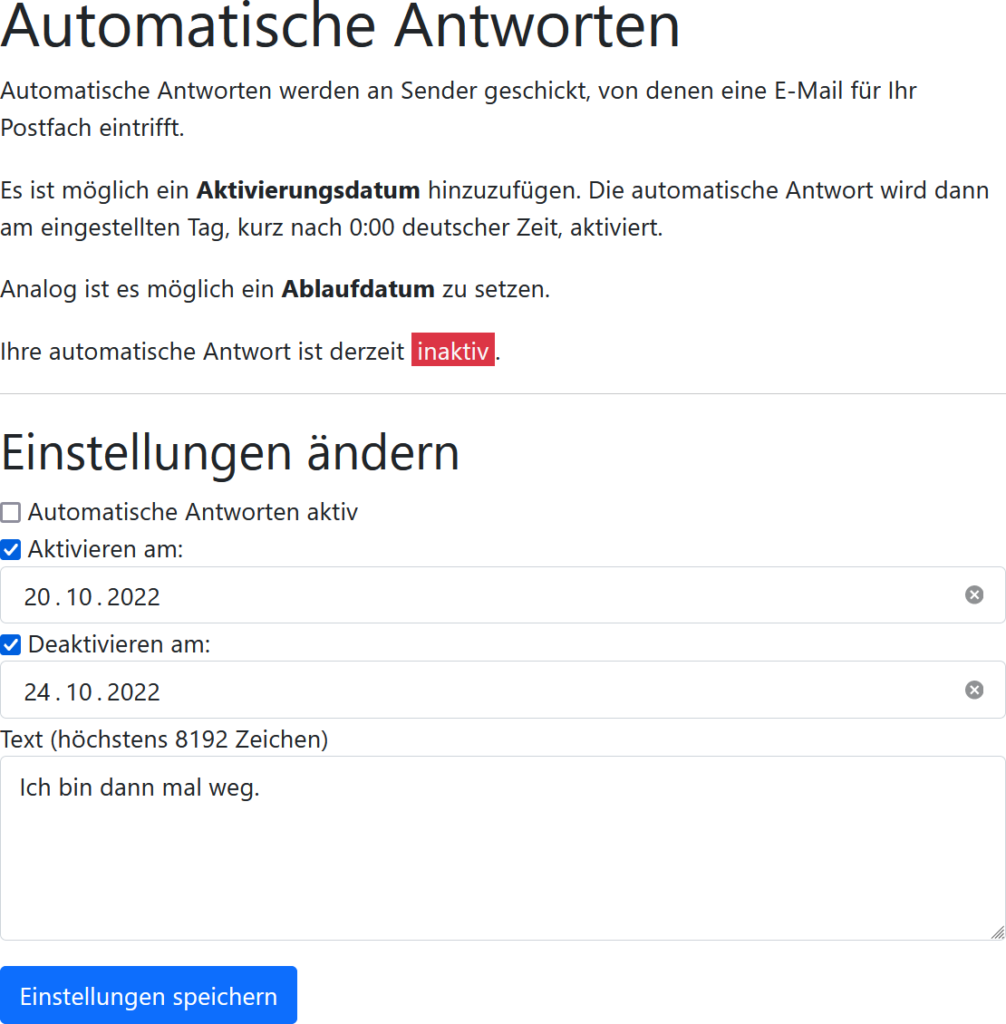Image resolution: width=1006 pixels, height=1024 pixels.
Task: Uncheck the "Aktivieren am" option
Action: 10,549
